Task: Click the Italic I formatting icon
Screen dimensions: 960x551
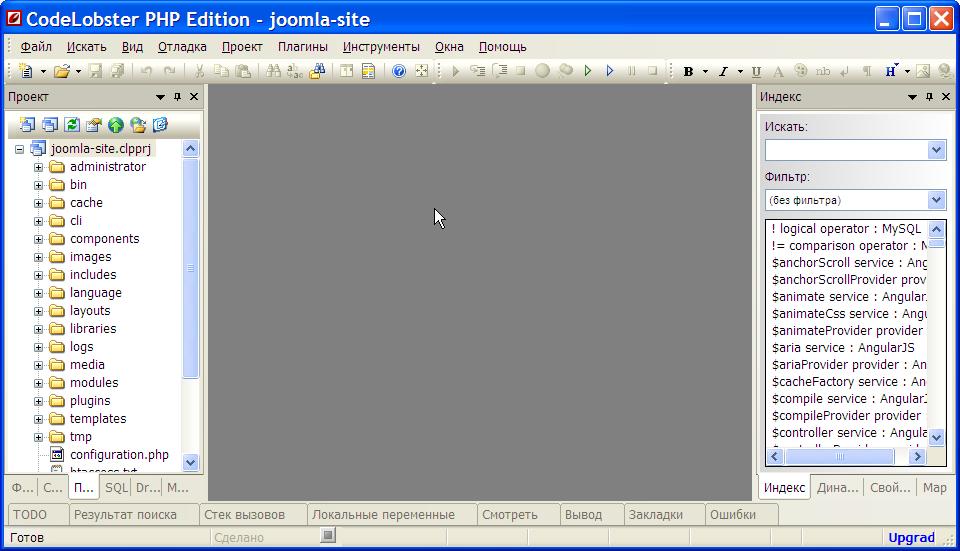Action: coord(723,72)
